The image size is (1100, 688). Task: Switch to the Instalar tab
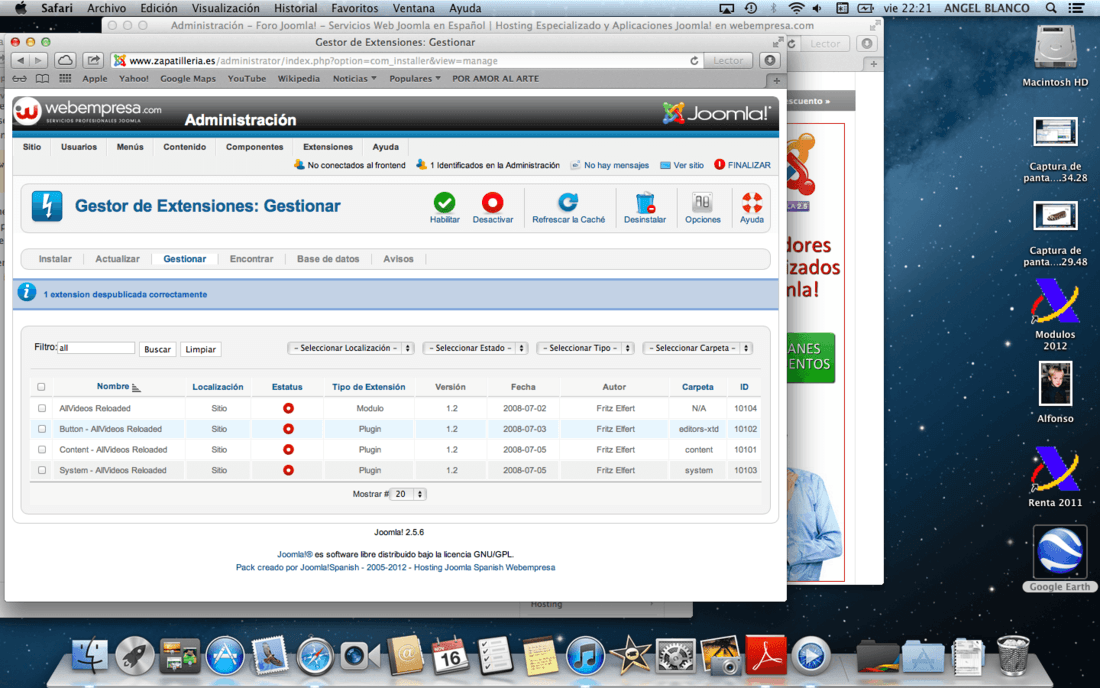55,259
